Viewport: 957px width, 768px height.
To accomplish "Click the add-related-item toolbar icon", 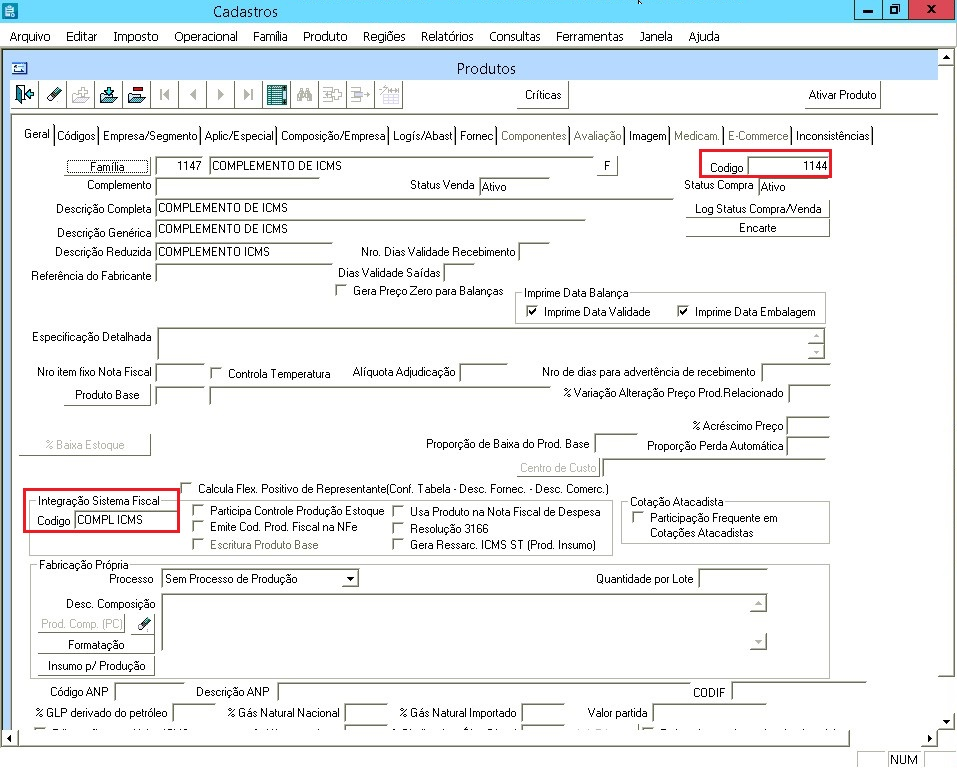I will 333,95.
